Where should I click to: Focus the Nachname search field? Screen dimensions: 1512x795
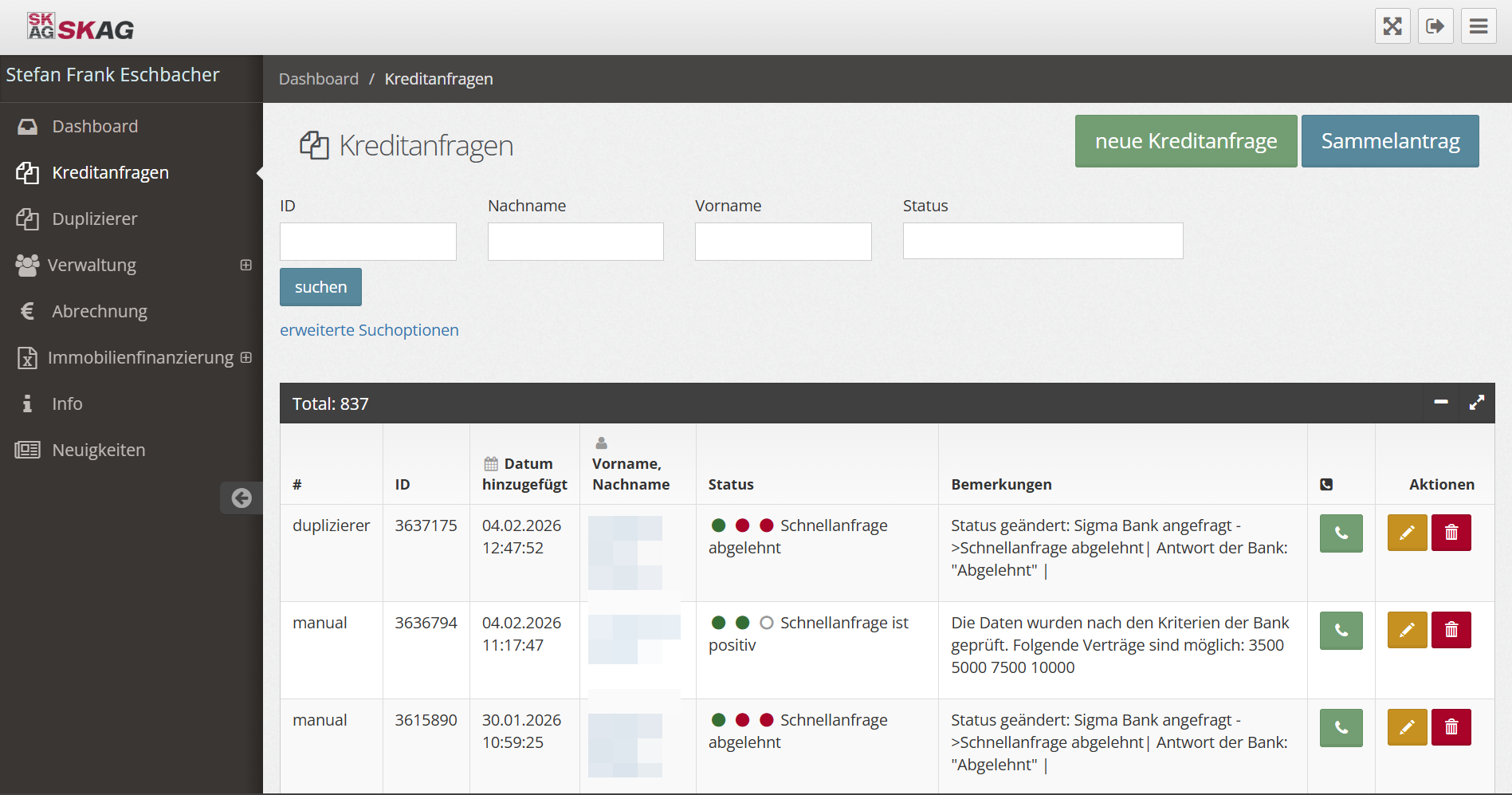tap(575, 242)
